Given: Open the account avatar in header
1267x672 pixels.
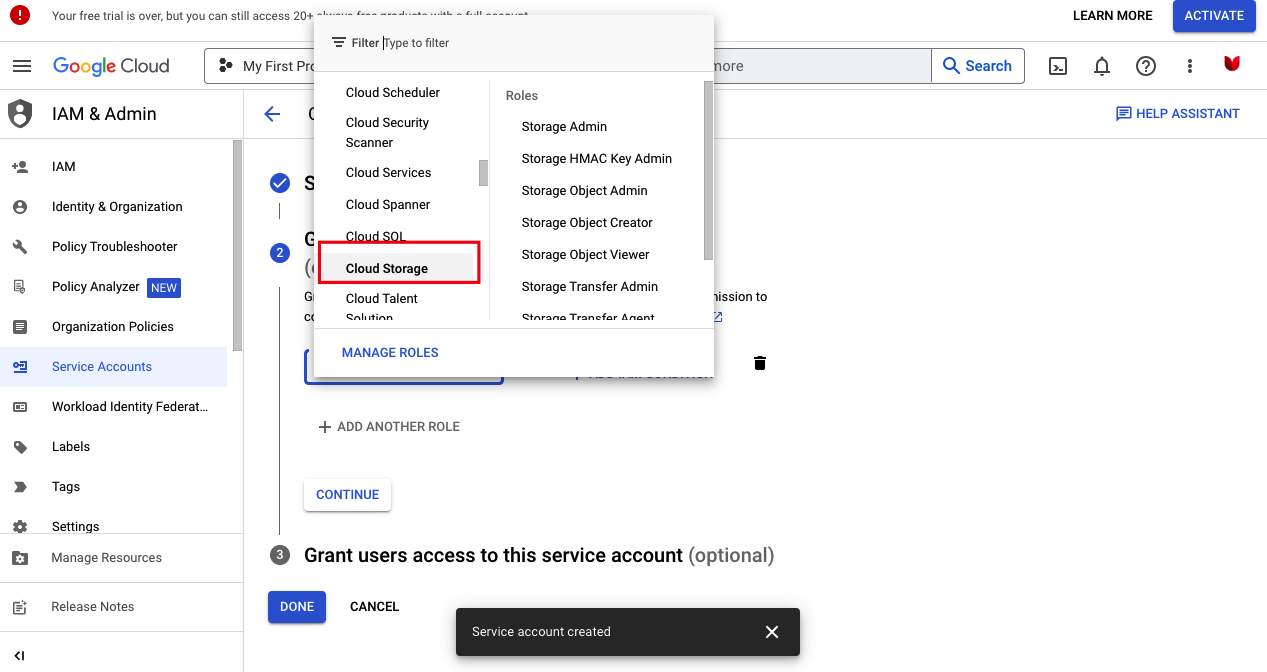Looking at the screenshot, I should [x=1232, y=64].
